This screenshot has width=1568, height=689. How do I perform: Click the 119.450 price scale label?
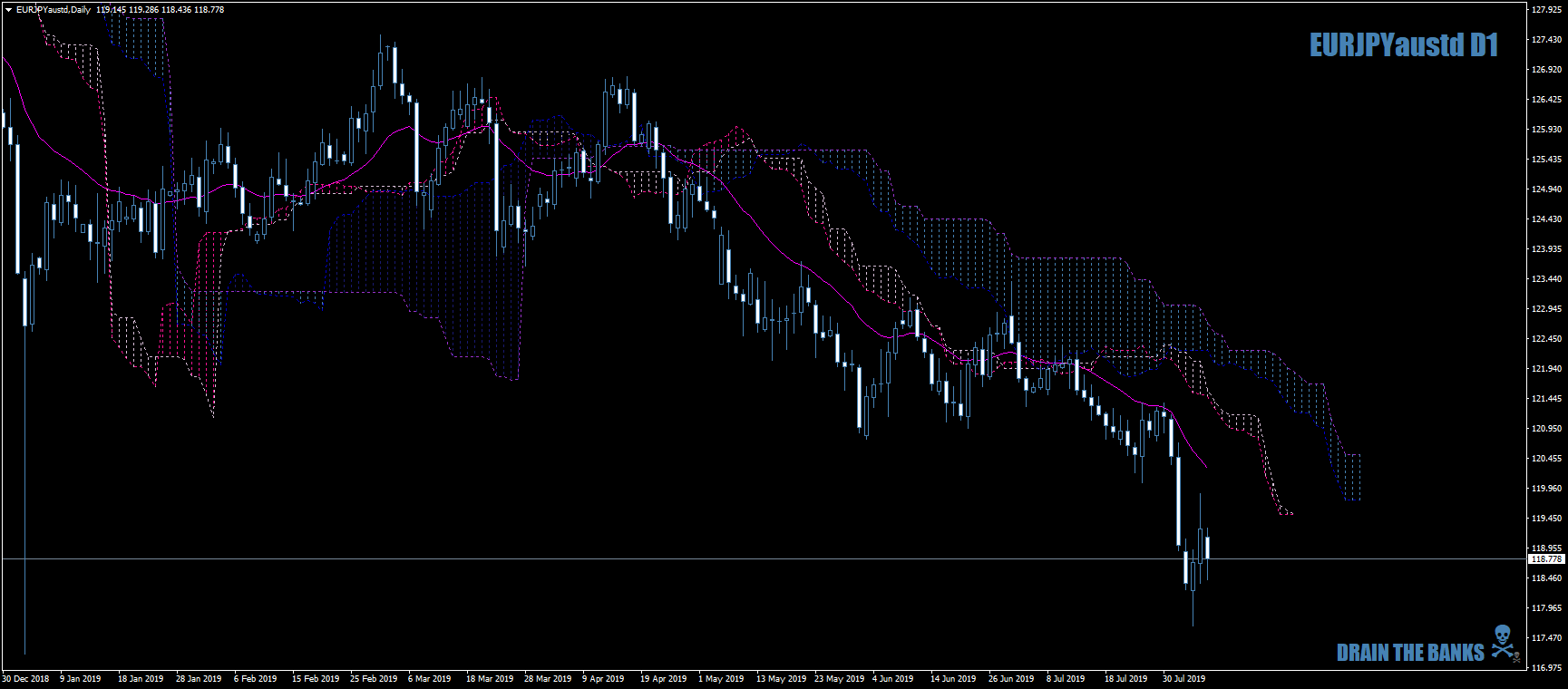1547,519
